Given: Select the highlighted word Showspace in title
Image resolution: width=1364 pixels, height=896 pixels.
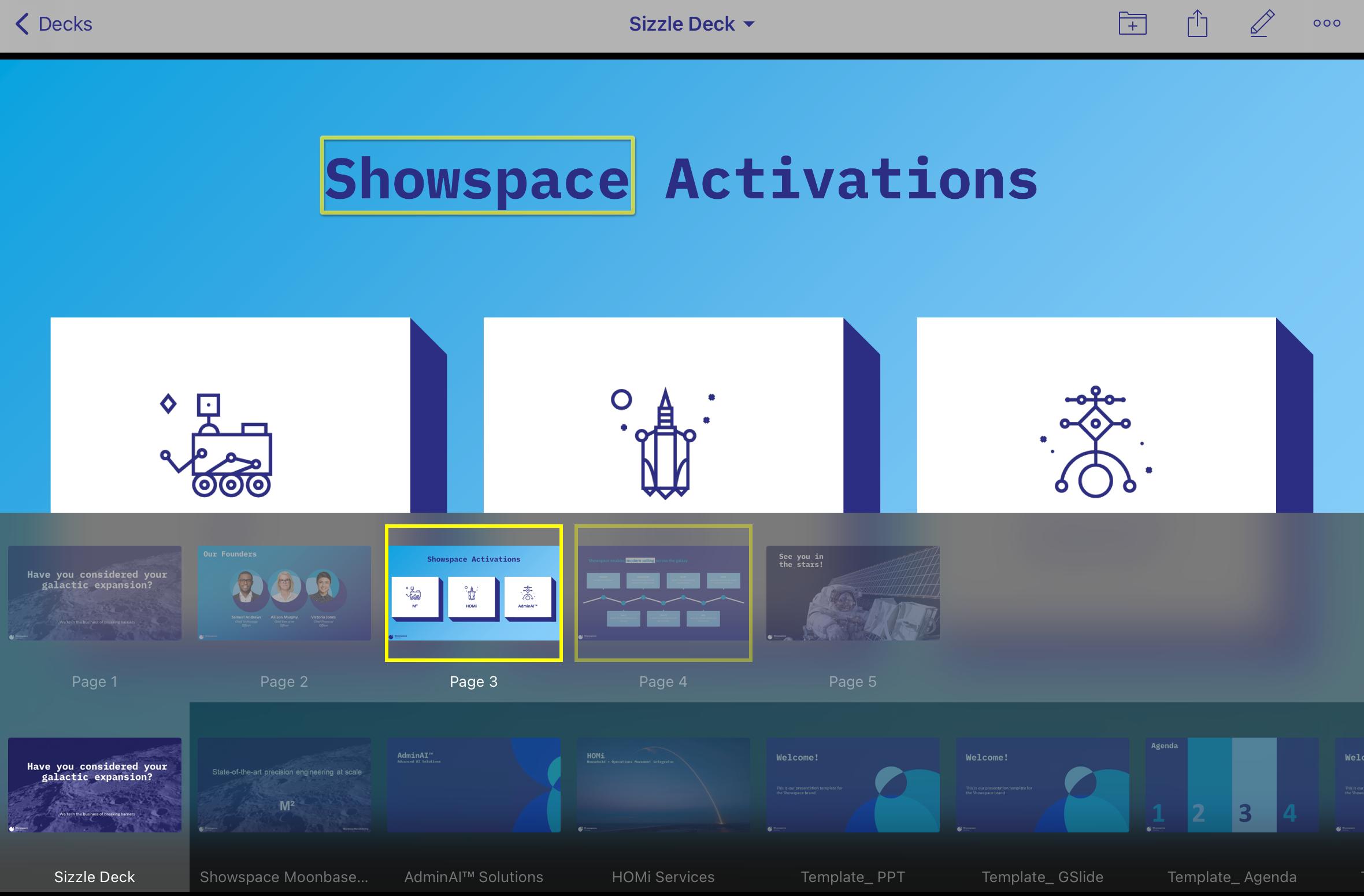Looking at the screenshot, I should (477, 176).
